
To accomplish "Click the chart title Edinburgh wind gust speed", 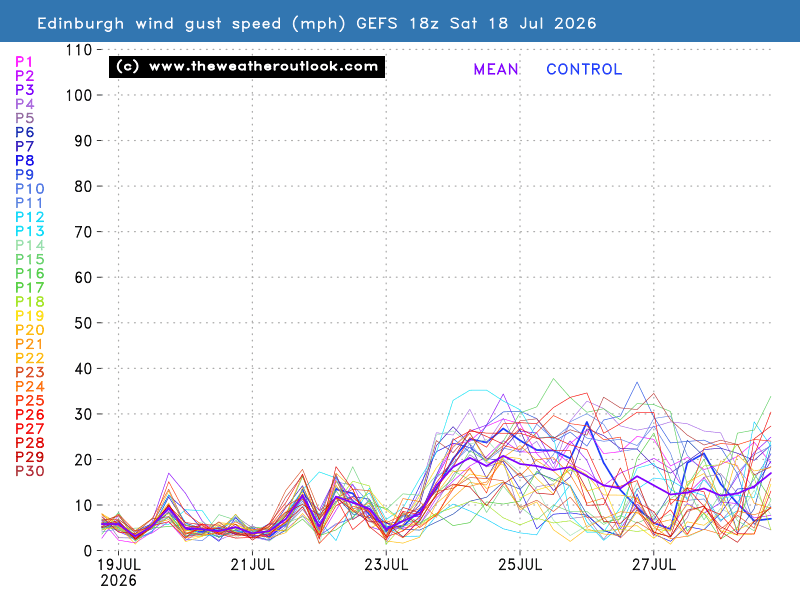I will pos(317,23).
